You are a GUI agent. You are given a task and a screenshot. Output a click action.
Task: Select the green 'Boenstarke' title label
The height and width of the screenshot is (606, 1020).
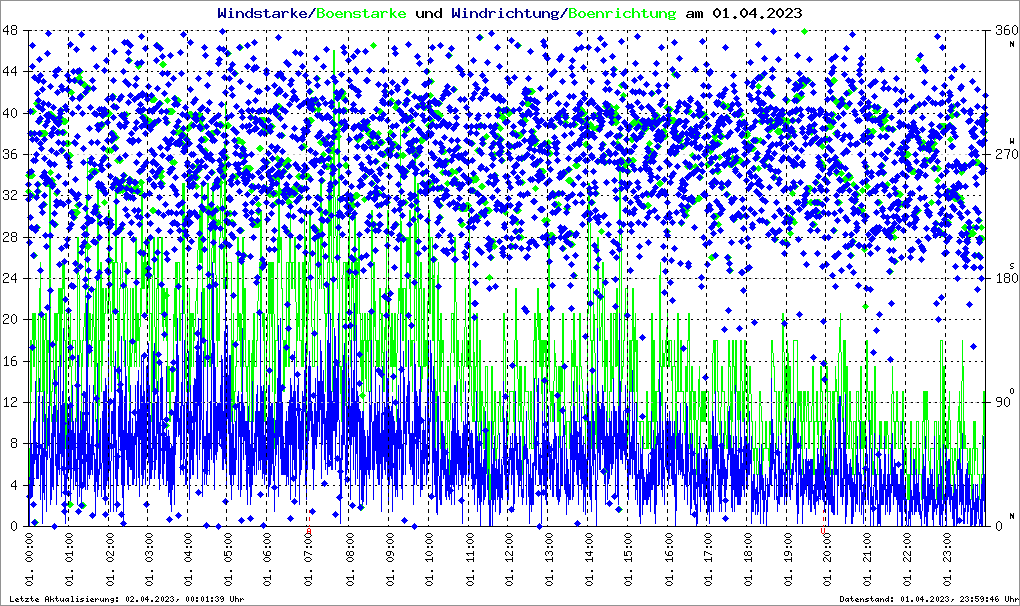point(362,13)
